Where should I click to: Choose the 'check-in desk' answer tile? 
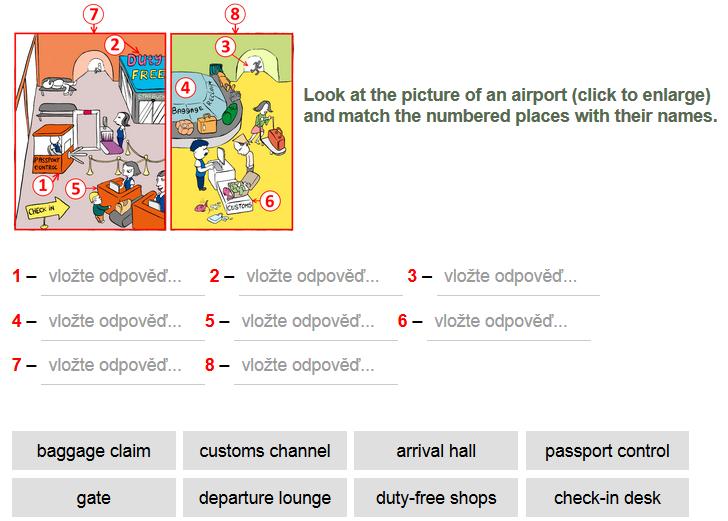(x=607, y=498)
